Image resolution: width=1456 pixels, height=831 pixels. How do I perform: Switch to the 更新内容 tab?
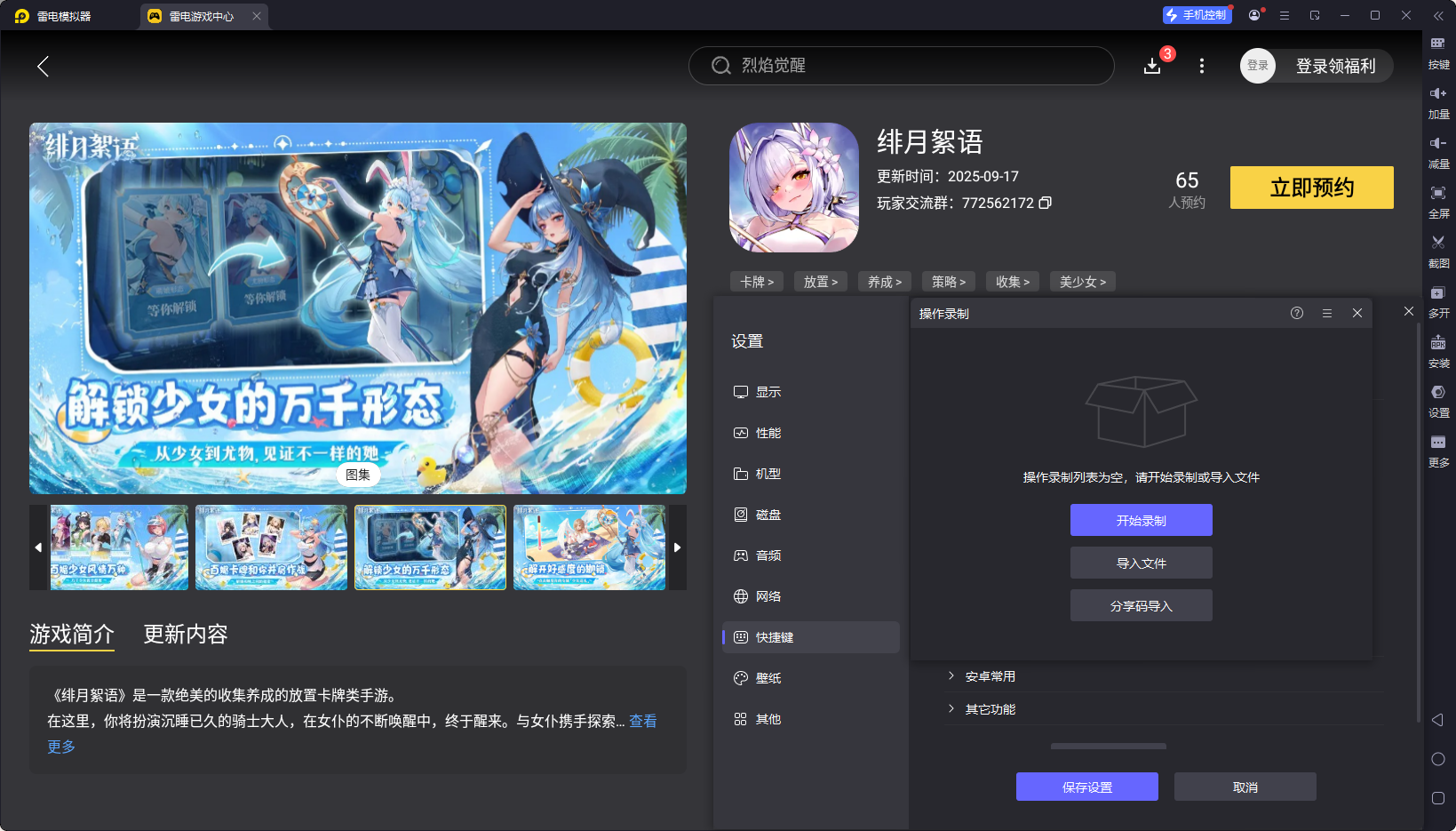point(185,635)
